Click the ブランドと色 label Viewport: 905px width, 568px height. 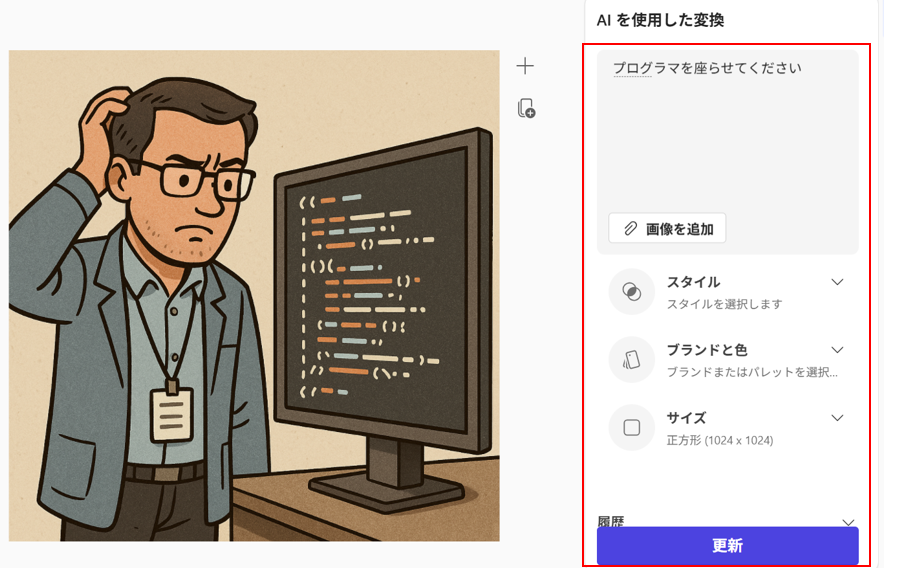point(707,350)
